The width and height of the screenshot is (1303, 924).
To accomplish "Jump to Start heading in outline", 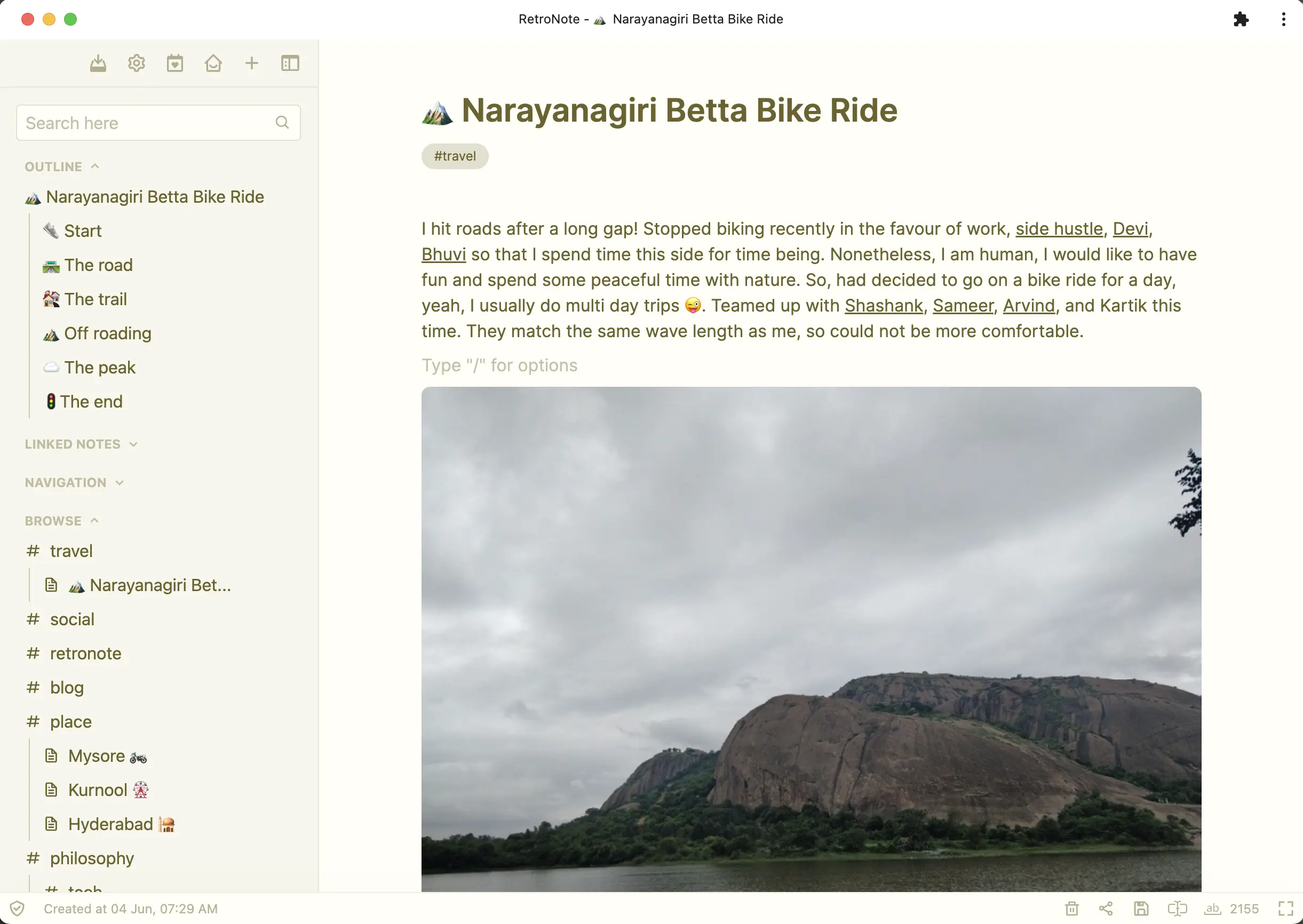I will [72, 231].
